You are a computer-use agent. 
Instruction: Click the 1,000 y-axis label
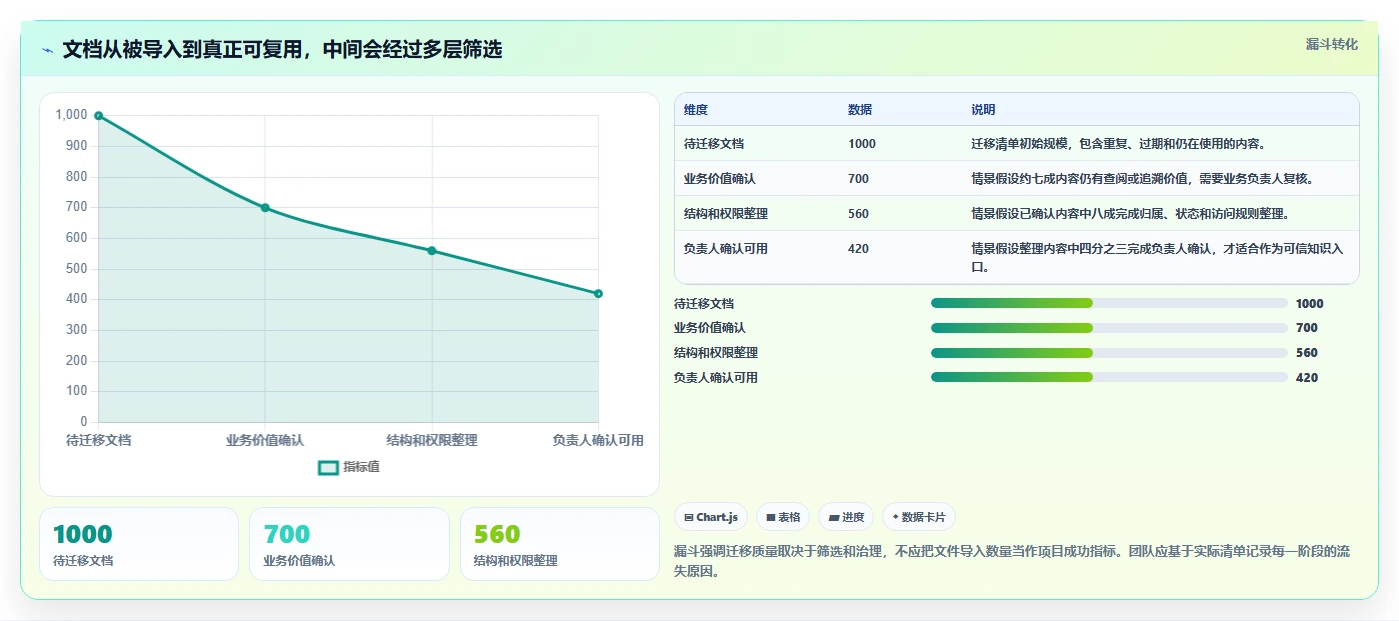(71, 115)
